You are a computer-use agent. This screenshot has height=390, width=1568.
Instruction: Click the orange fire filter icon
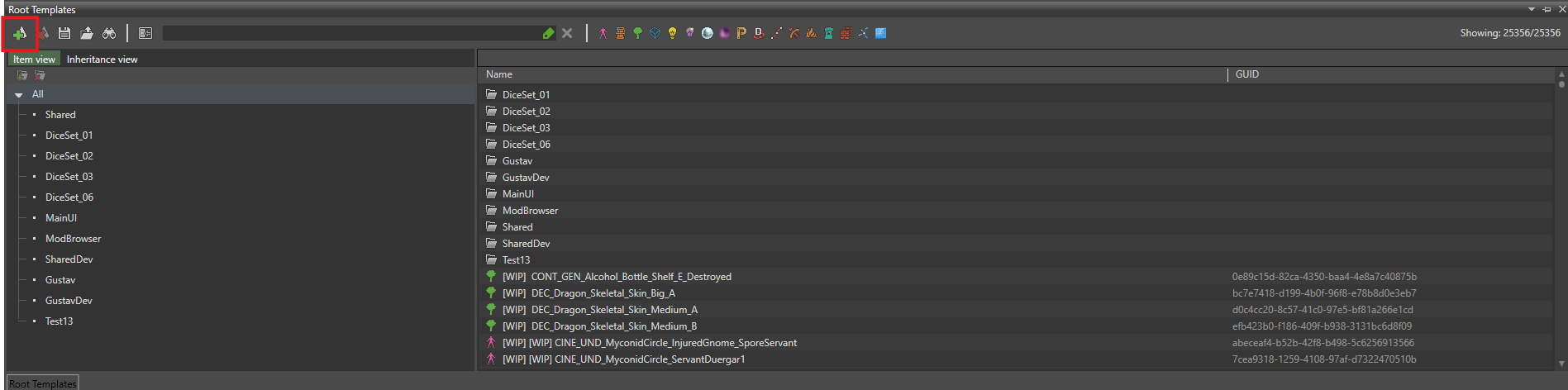pyautogui.click(x=811, y=33)
